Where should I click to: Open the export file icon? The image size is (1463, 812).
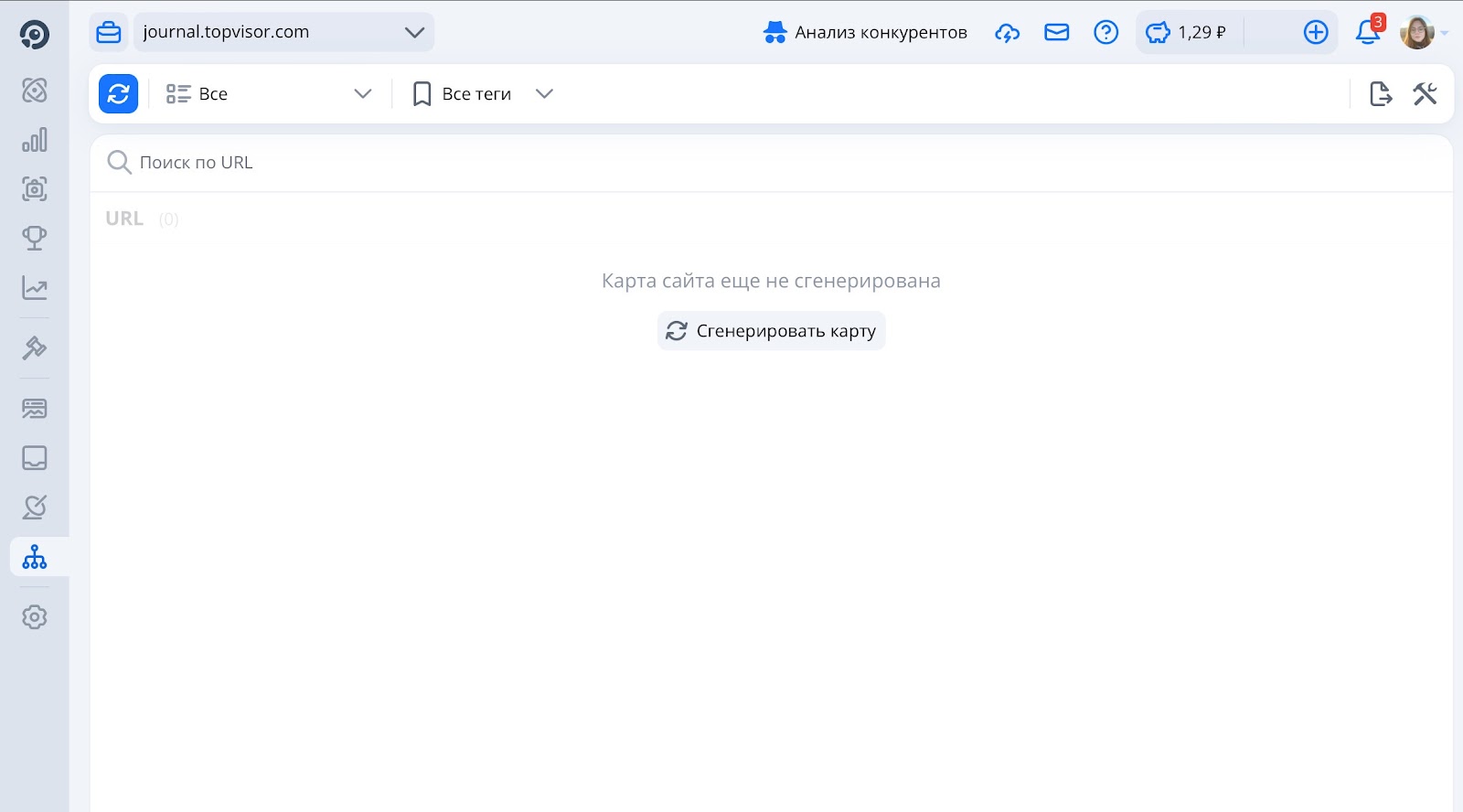1380,93
